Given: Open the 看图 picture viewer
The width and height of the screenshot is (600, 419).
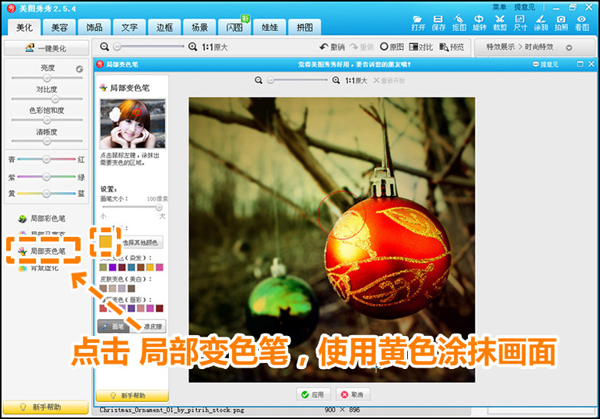Looking at the screenshot, I should (x=582, y=23).
